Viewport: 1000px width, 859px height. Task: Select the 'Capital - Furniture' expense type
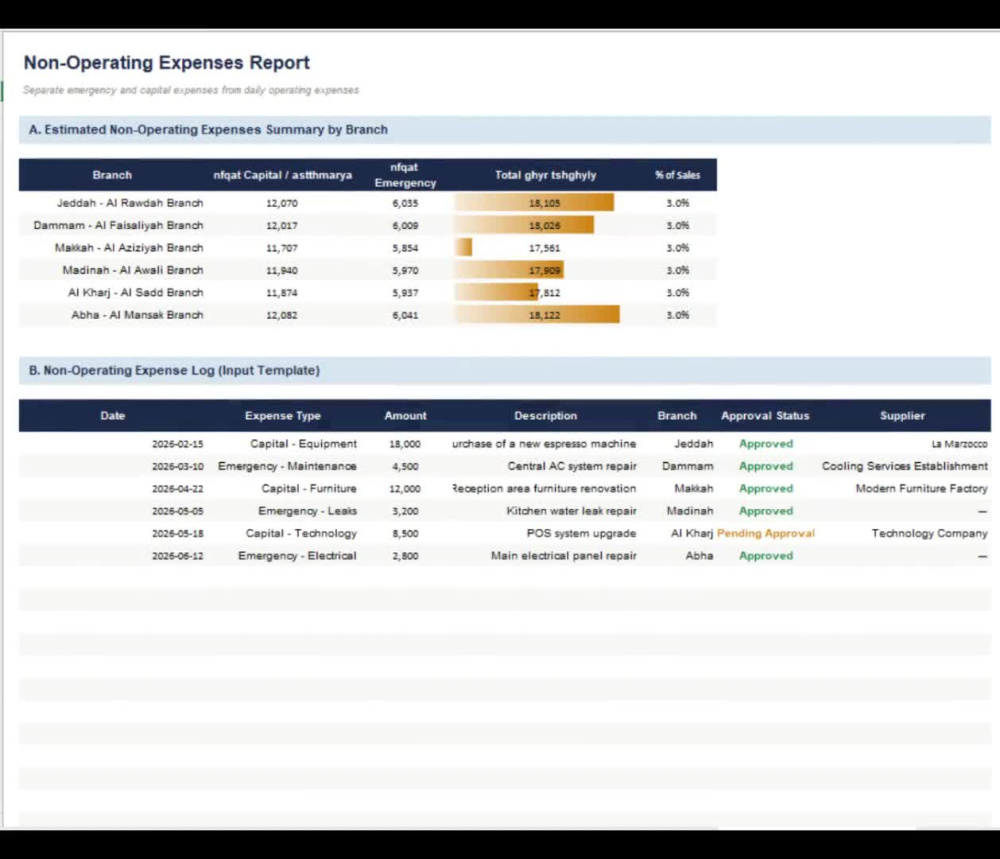[x=309, y=488]
